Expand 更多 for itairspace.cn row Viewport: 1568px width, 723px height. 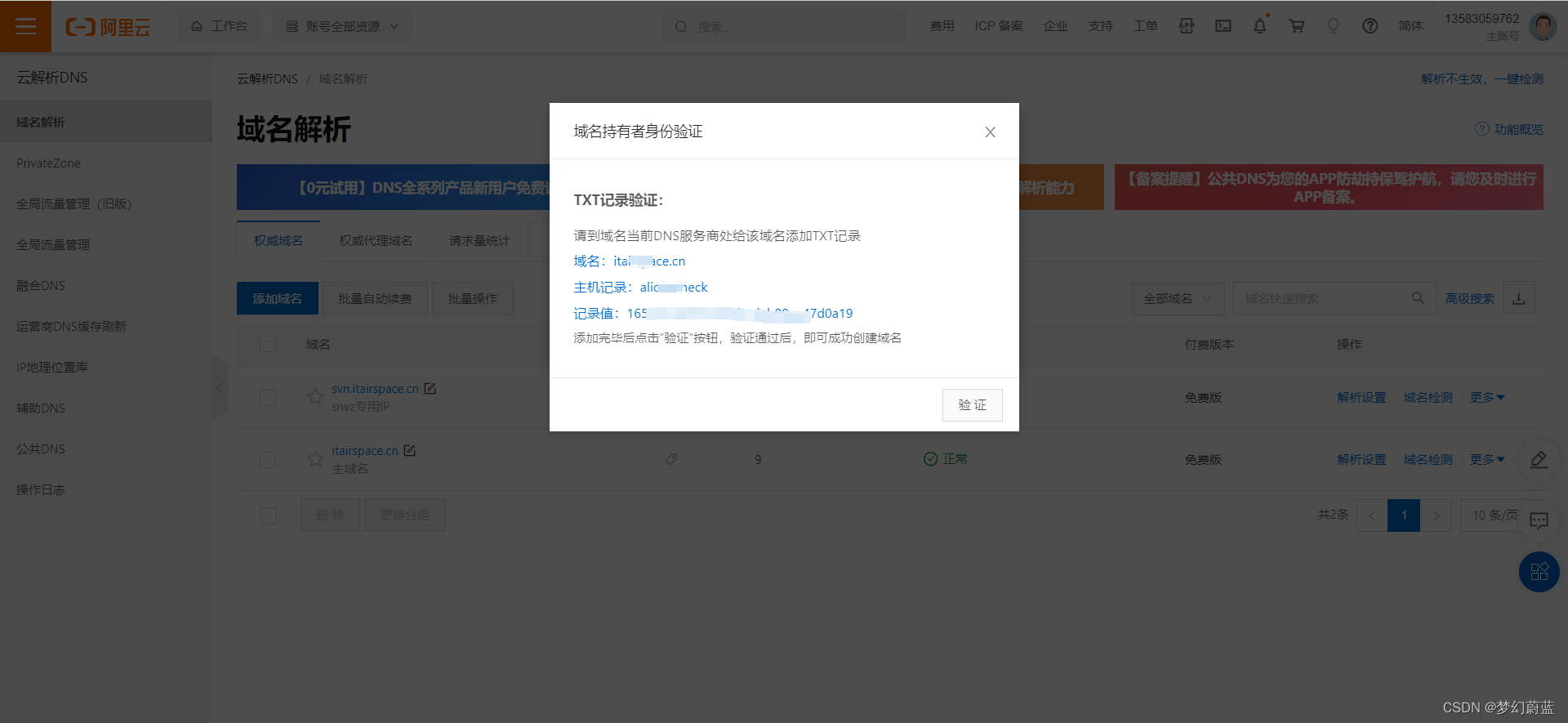click(x=1487, y=459)
